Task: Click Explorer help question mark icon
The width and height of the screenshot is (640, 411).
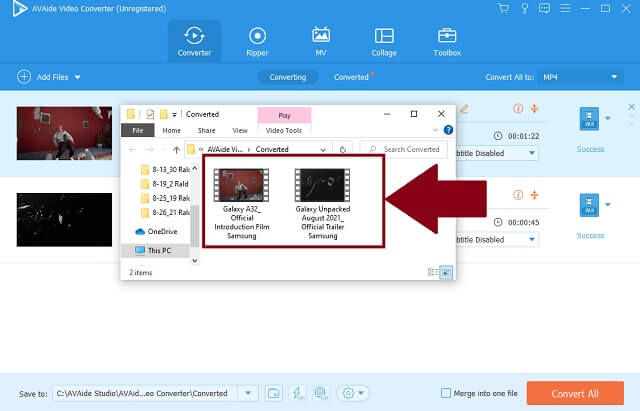Action: 448,130
